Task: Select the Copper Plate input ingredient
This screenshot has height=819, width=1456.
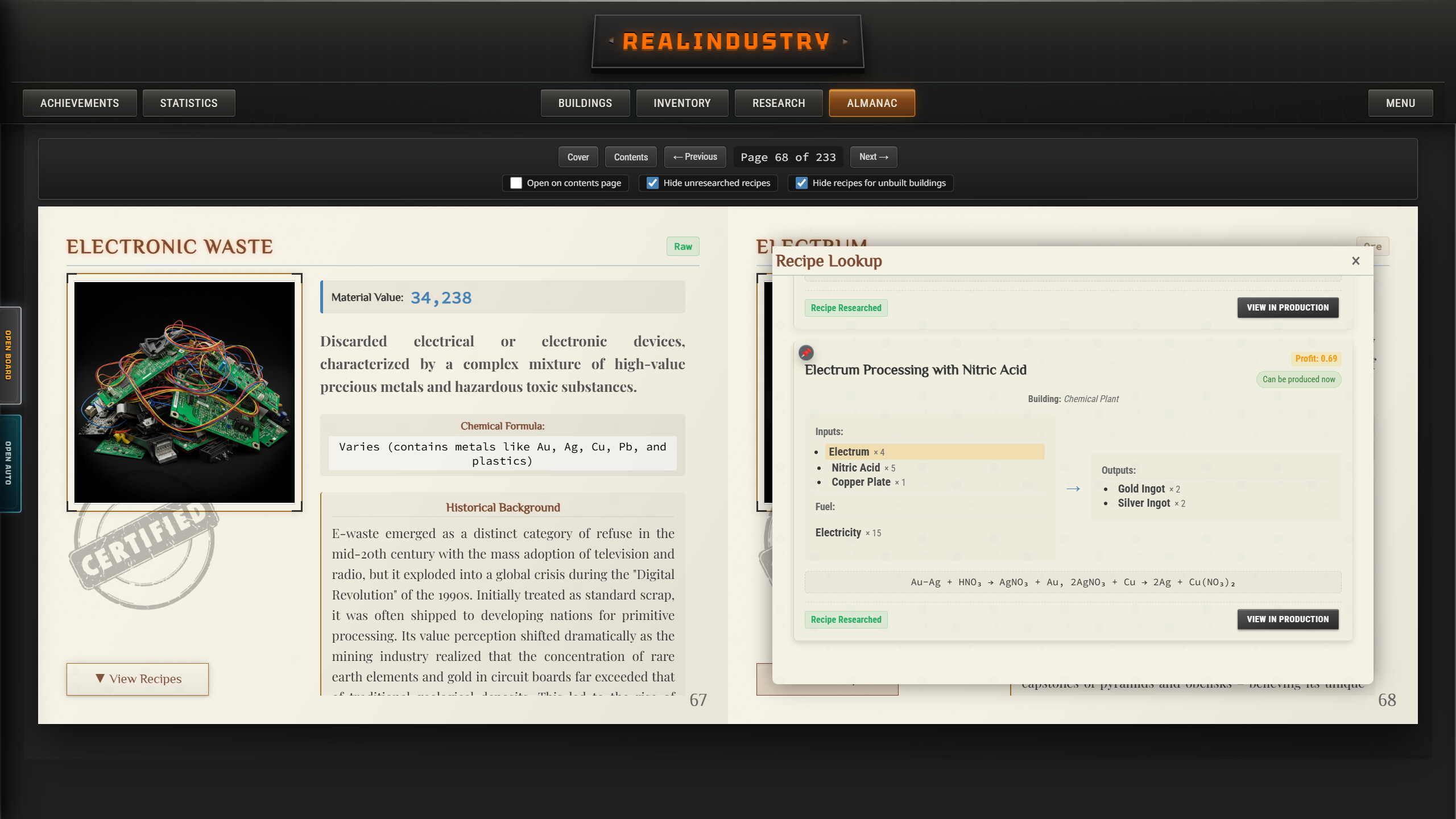Action: (868, 482)
